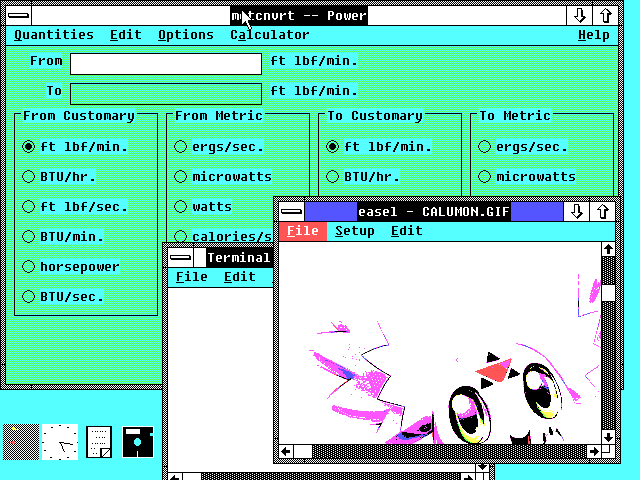
Task: Open the minimized gray game icon on desktop
Action: coord(21,442)
